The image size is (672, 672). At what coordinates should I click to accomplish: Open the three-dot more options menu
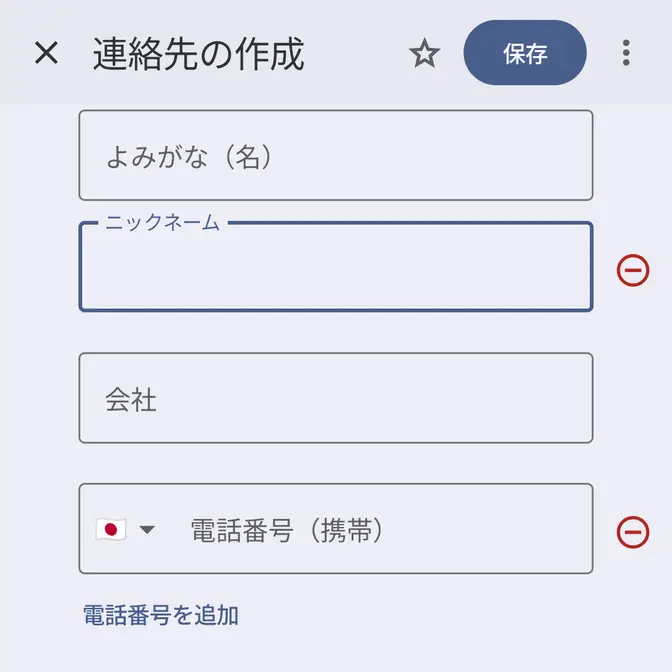point(626,53)
